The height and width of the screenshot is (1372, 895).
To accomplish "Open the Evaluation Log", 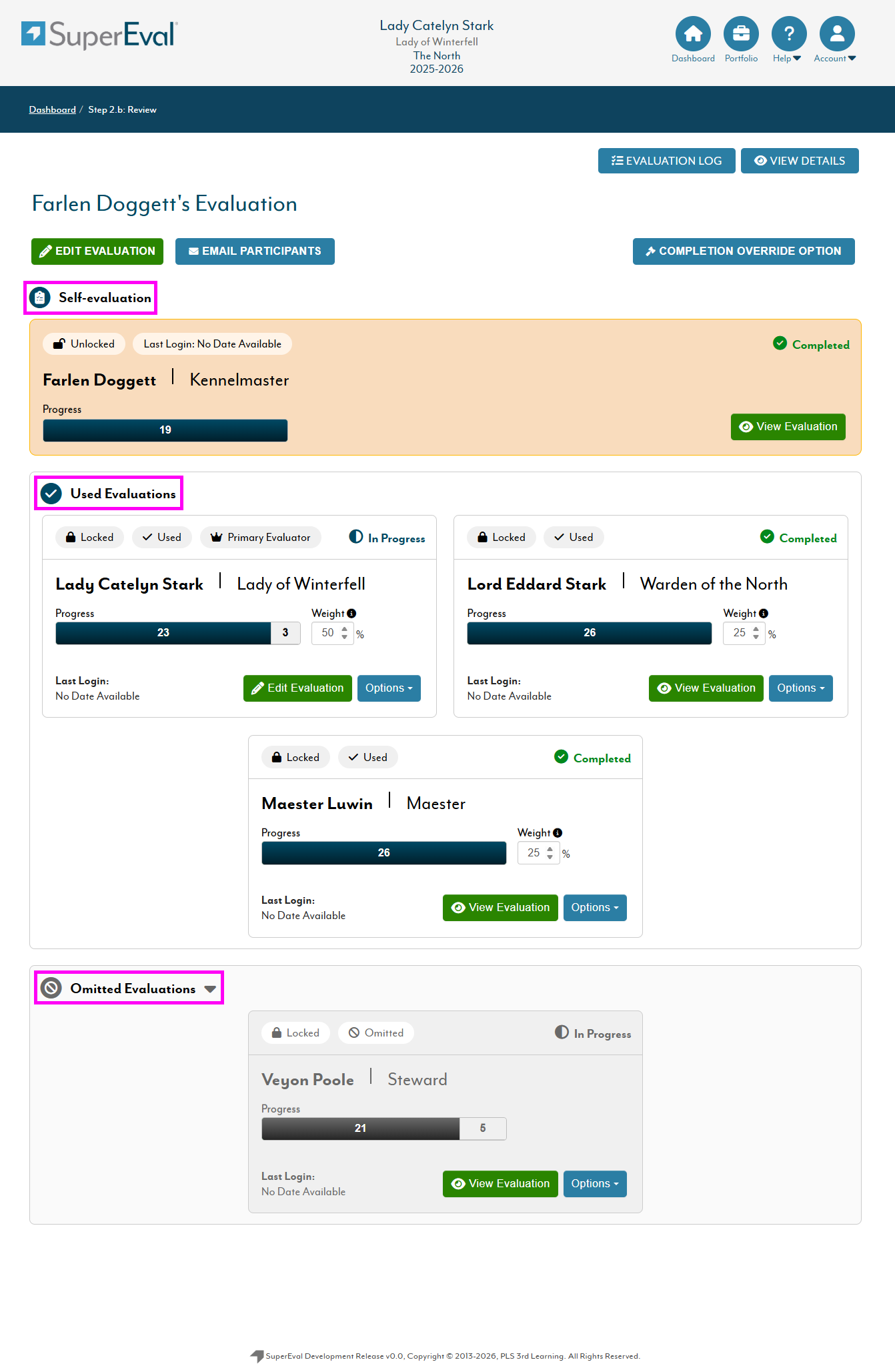I will (x=666, y=161).
